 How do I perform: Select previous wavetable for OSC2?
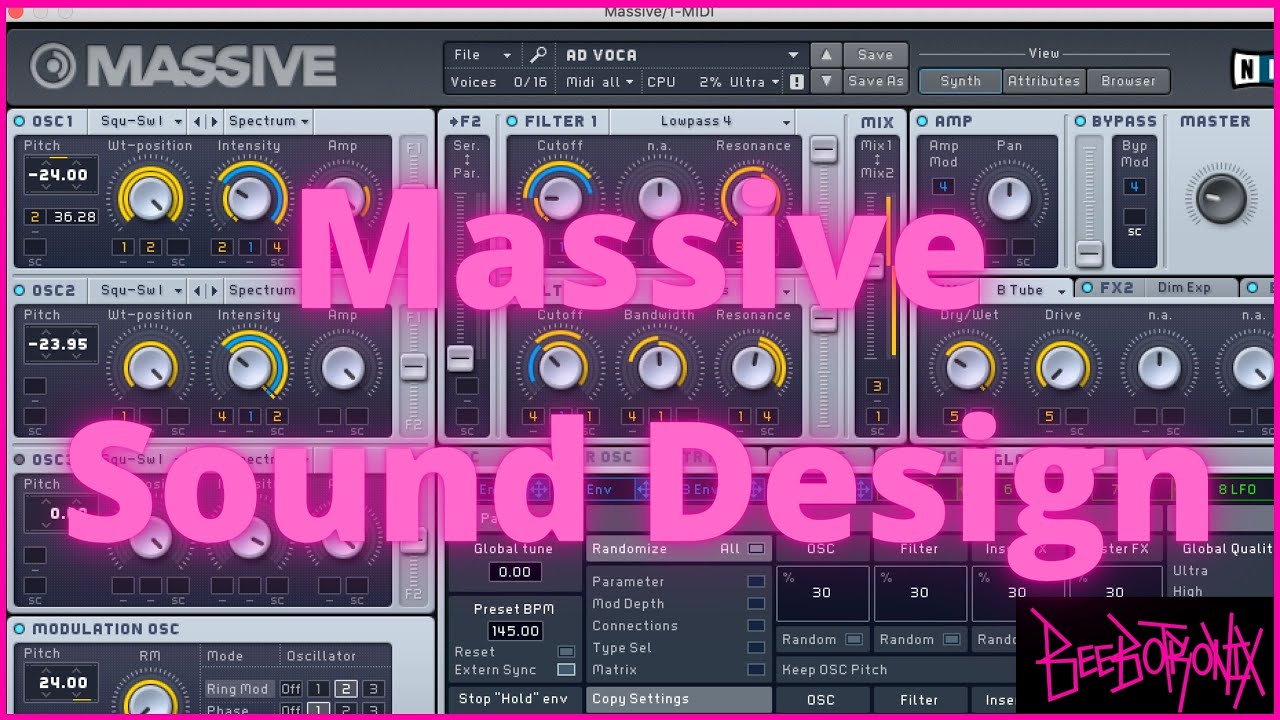coord(197,291)
